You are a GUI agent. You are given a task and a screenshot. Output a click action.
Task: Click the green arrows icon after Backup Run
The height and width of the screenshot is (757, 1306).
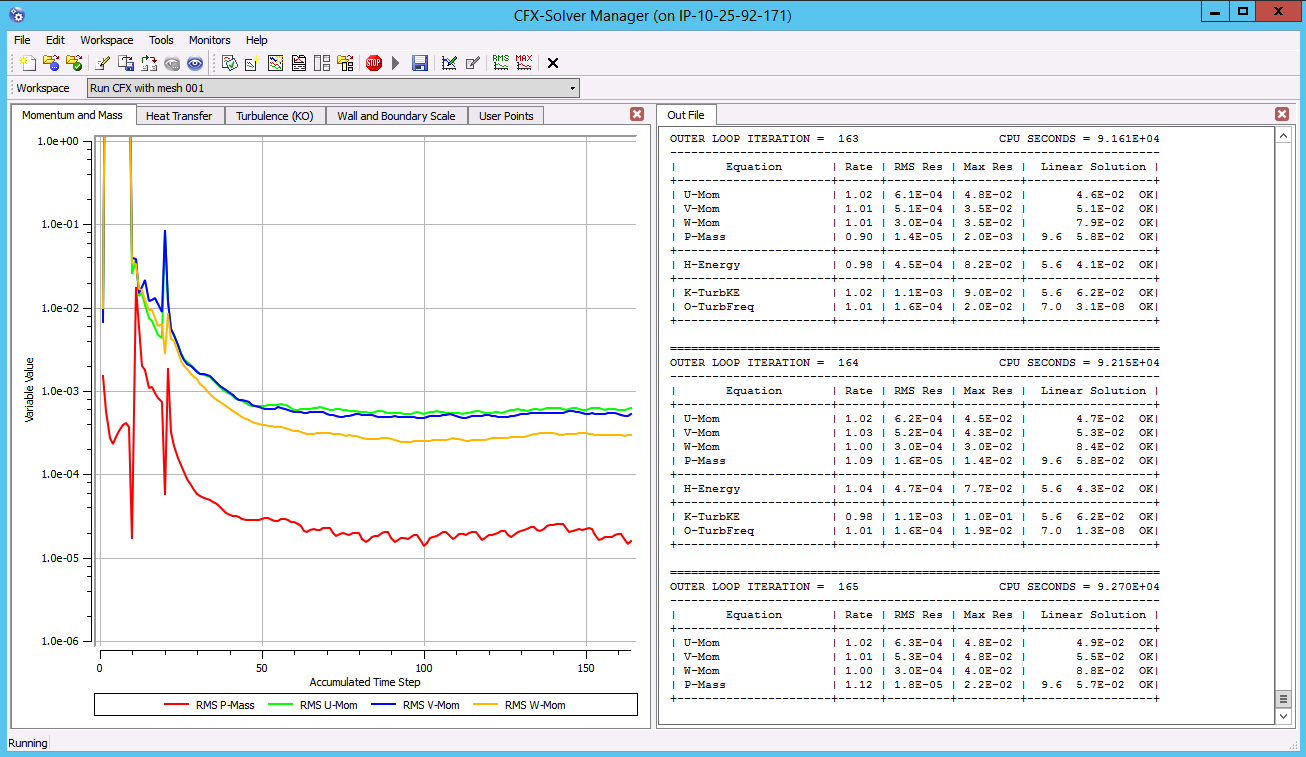(x=149, y=63)
